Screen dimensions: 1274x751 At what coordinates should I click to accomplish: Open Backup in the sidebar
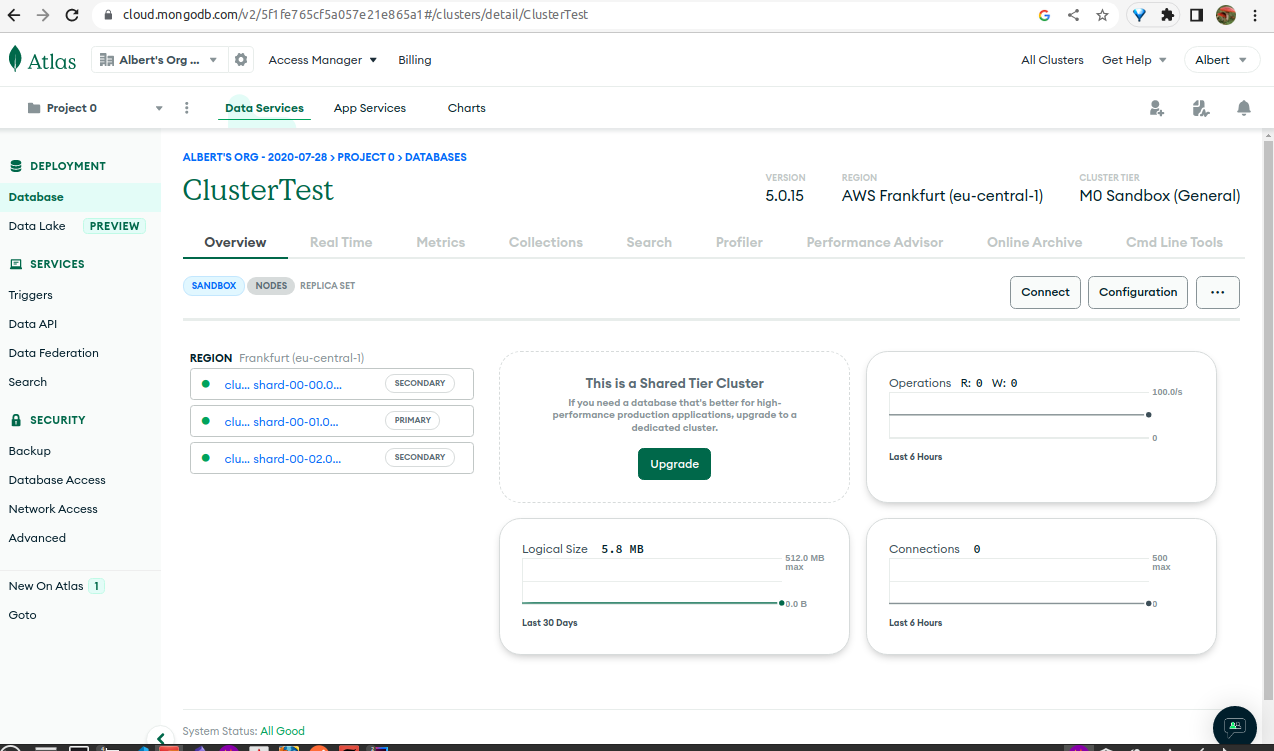tap(29, 451)
